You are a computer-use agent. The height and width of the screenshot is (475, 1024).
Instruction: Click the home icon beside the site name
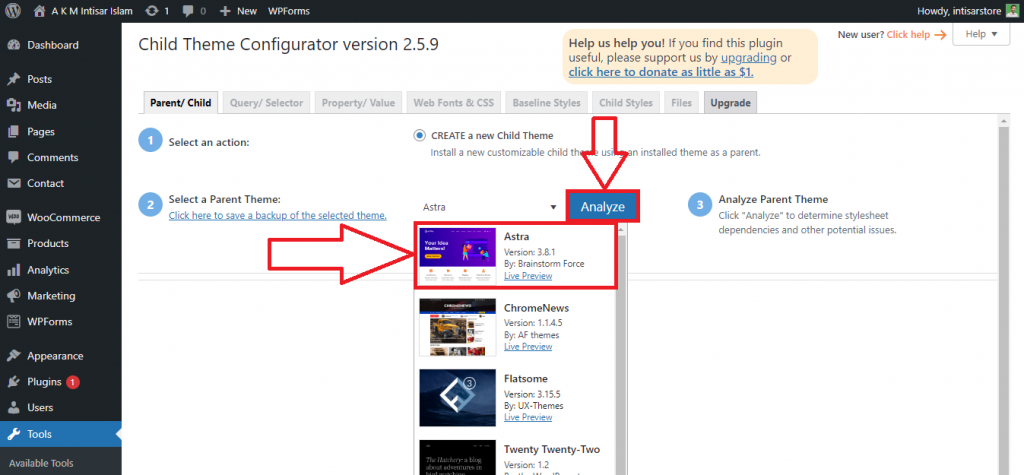pyautogui.click(x=40, y=10)
